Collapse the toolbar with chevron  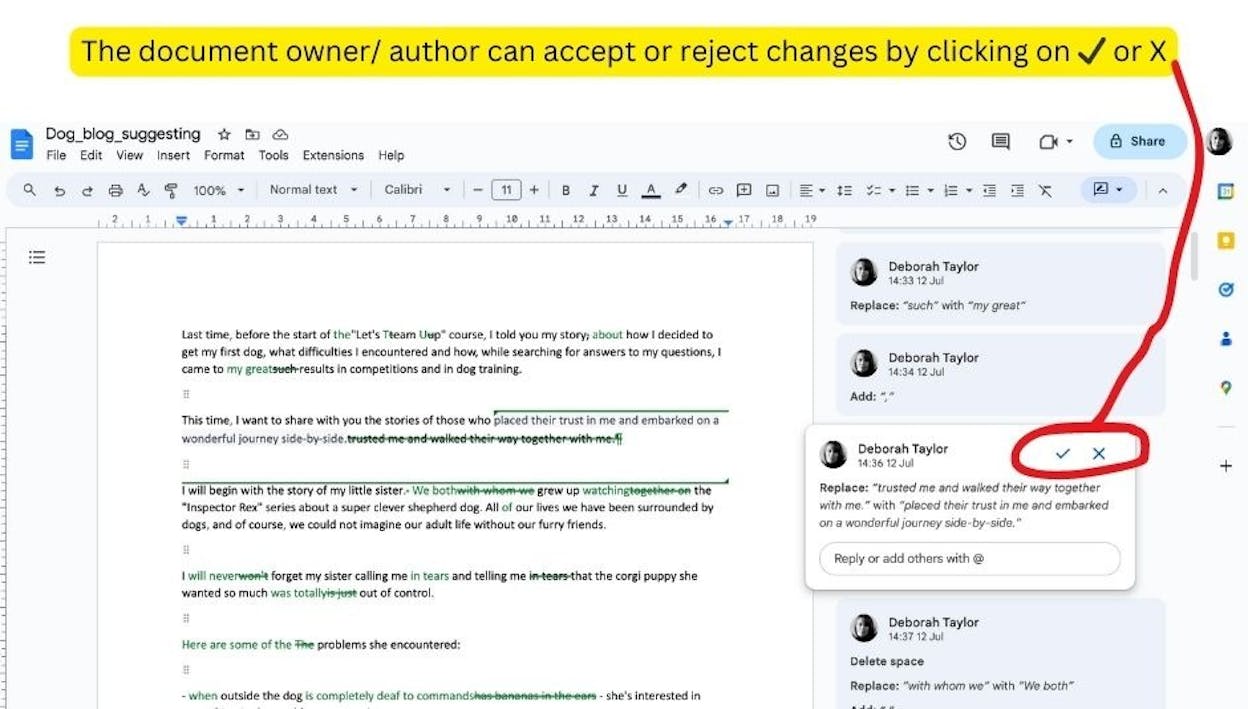pos(1162,190)
